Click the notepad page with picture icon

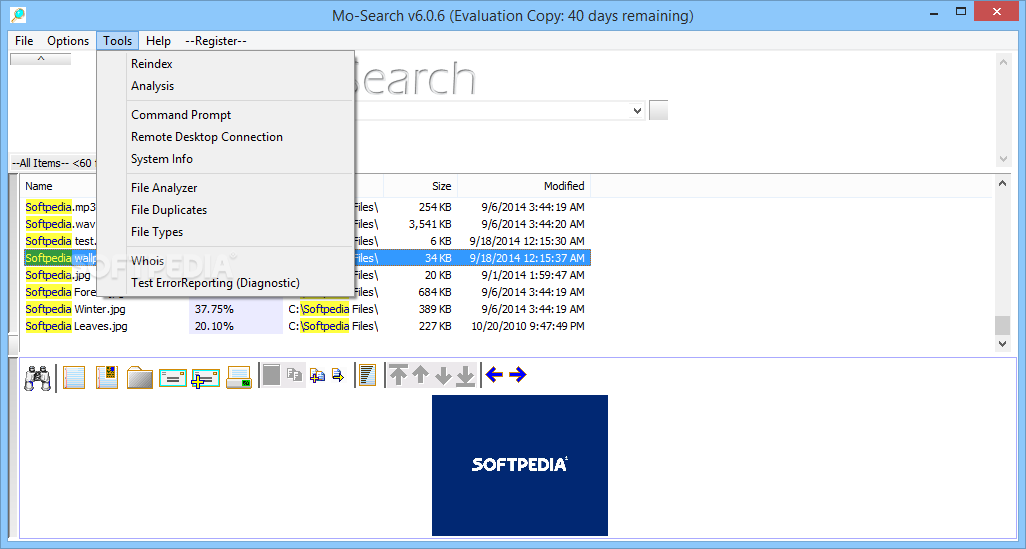[x=107, y=377]
